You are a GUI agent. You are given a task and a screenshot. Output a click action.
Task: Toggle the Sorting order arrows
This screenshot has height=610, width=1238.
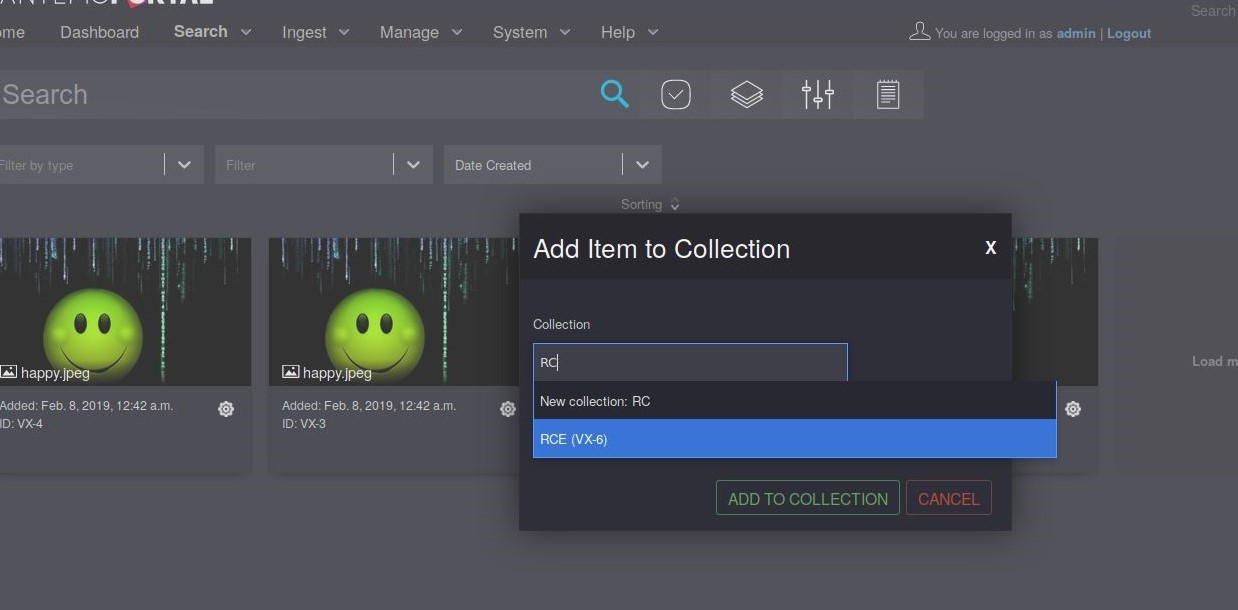675,204
